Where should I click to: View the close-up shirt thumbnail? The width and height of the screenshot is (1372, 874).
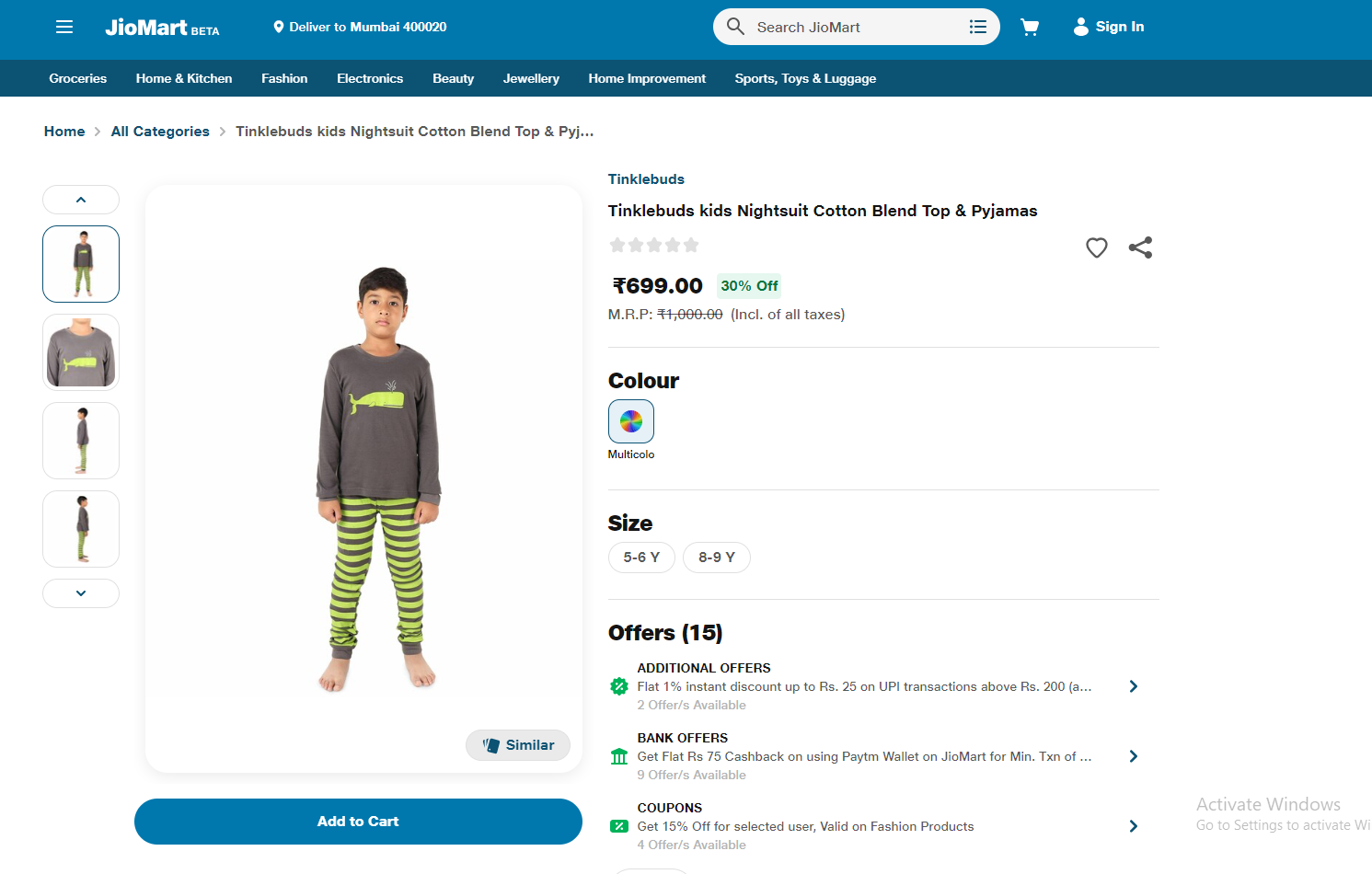[81, 352]
